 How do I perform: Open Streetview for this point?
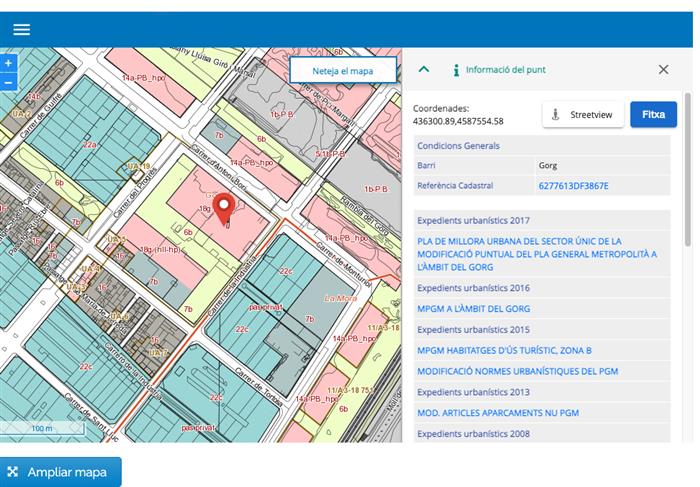tap(583, 115)
